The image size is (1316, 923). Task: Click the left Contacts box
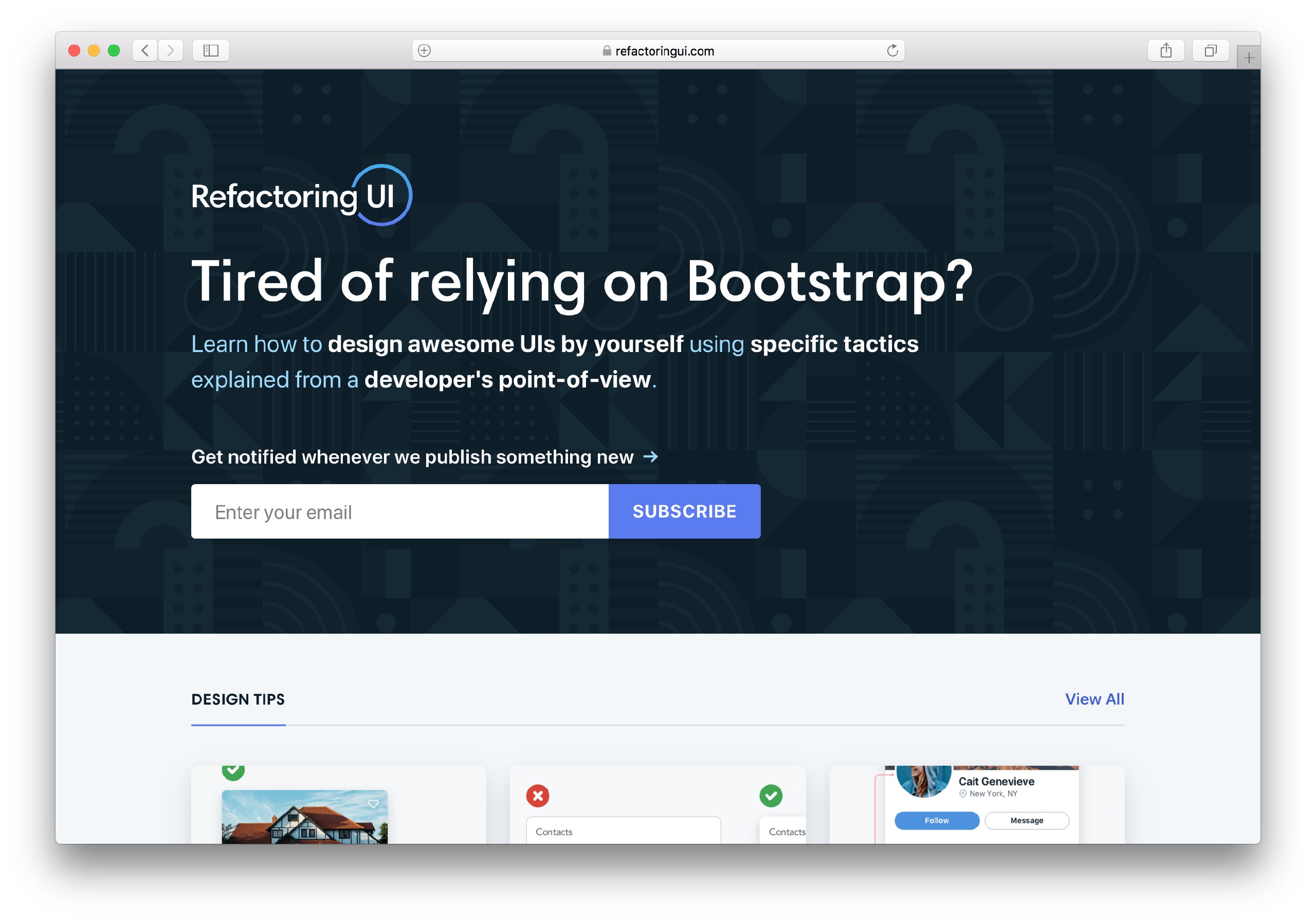click(624, 830)
